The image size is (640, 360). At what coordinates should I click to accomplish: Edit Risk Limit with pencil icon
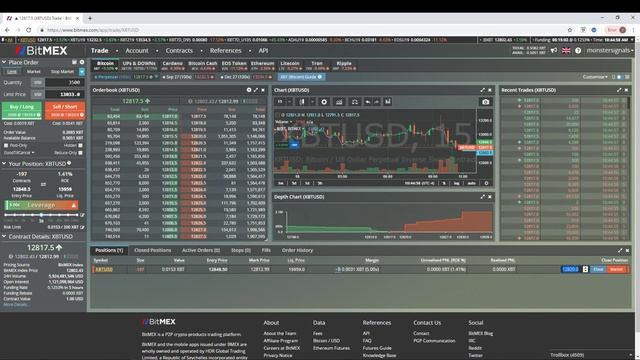82,227
